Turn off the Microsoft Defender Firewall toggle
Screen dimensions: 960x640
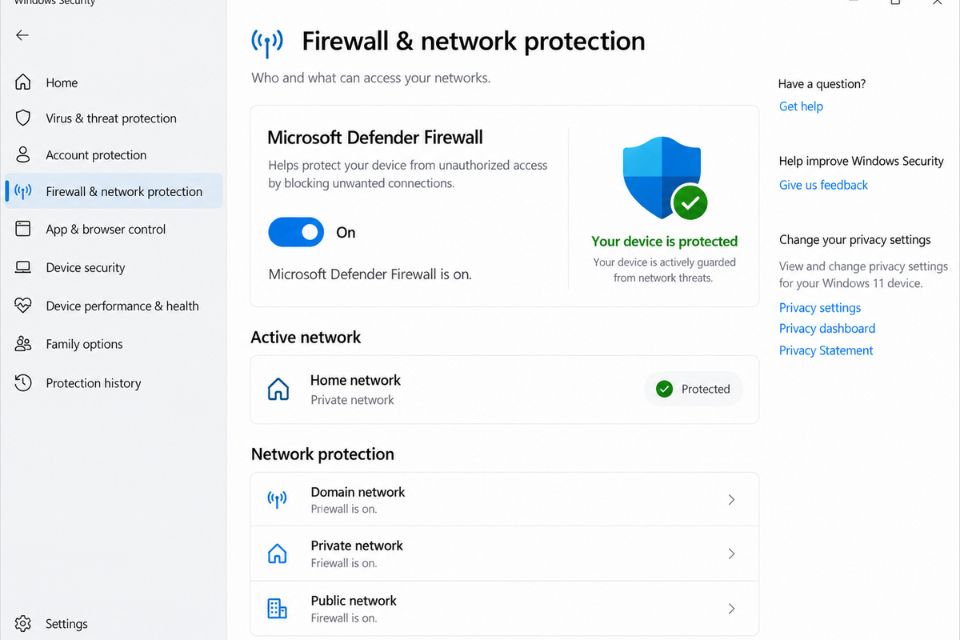pos(296,232)
